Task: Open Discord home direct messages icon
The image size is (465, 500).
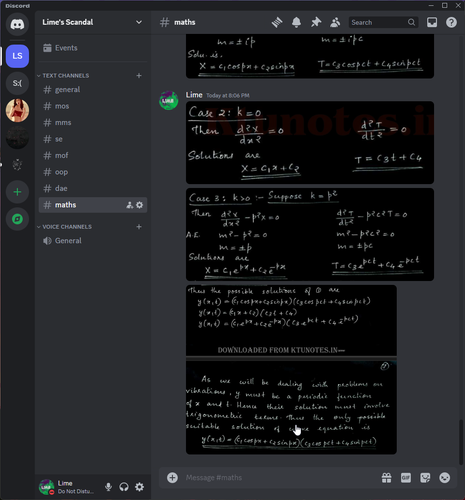Action: click(17, 24)
